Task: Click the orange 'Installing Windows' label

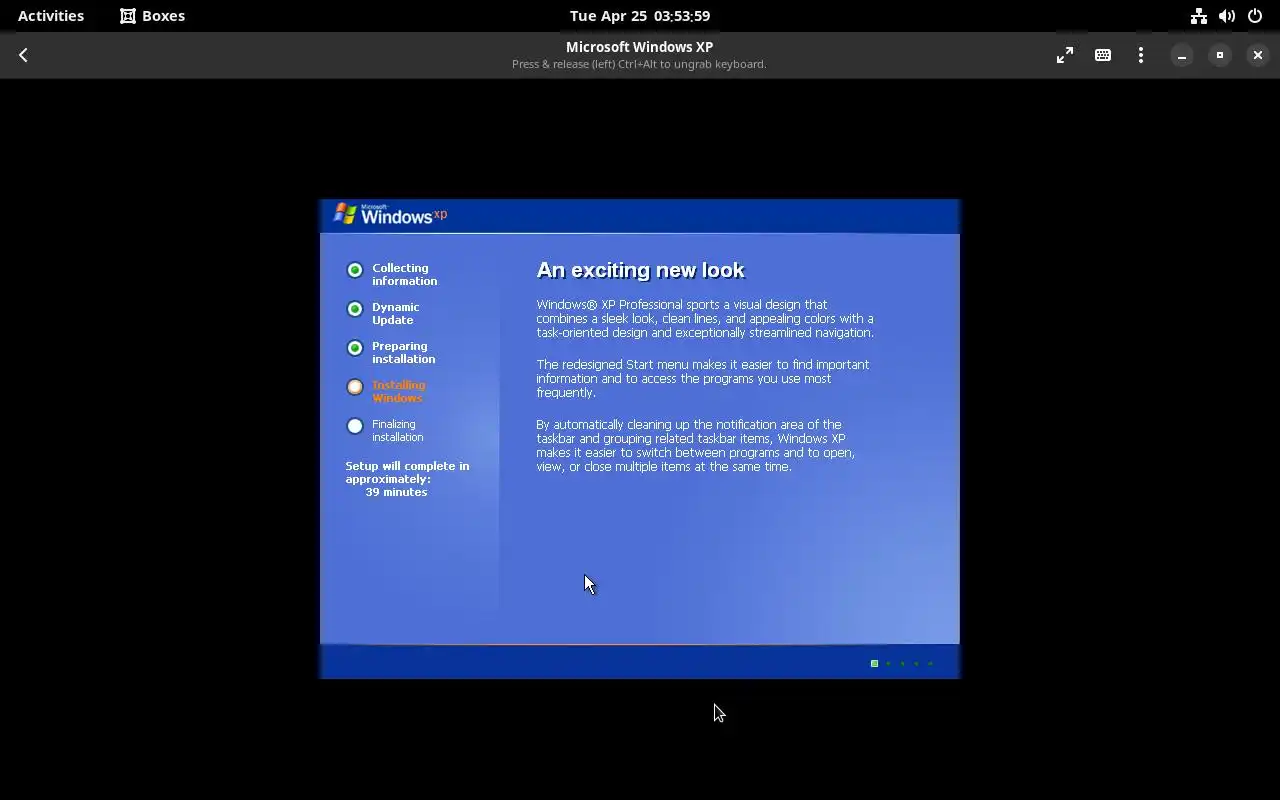Action: click(x=398, y=391)
